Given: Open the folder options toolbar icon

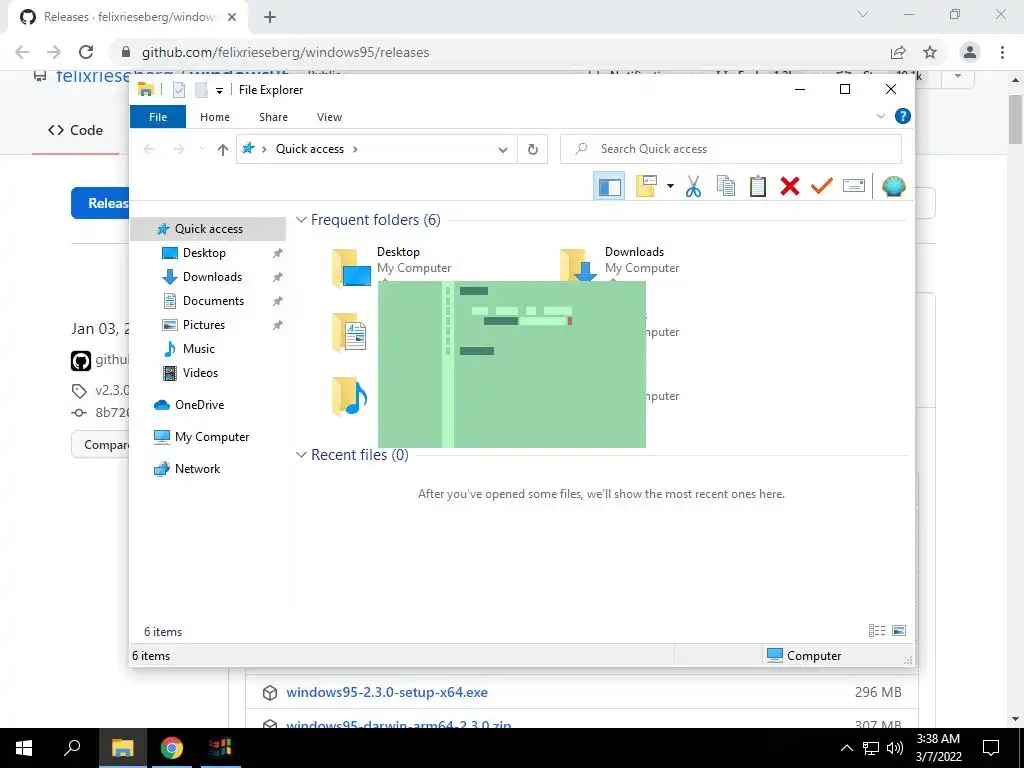Looking at the screenshot, I should point(646,186).
